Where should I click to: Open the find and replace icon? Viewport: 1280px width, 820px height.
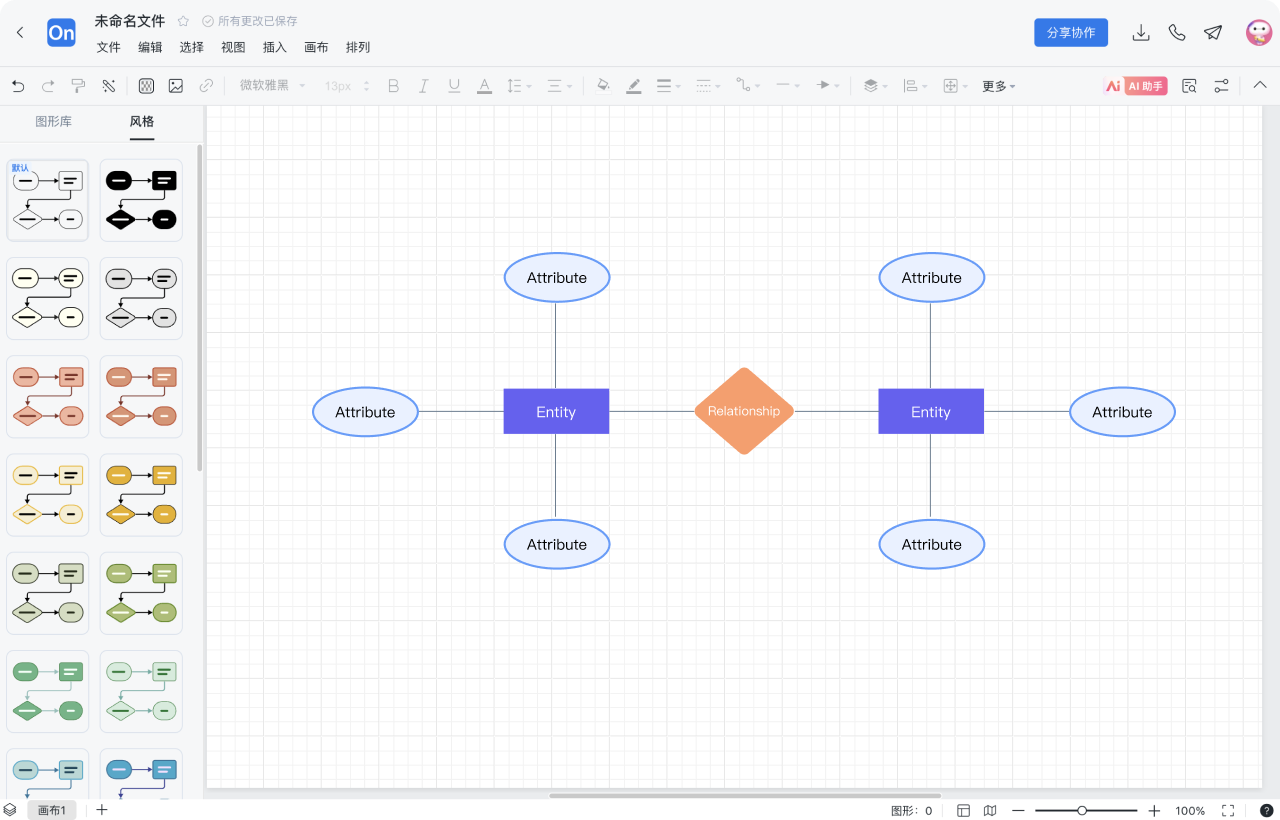click(x=1189, y=86)
